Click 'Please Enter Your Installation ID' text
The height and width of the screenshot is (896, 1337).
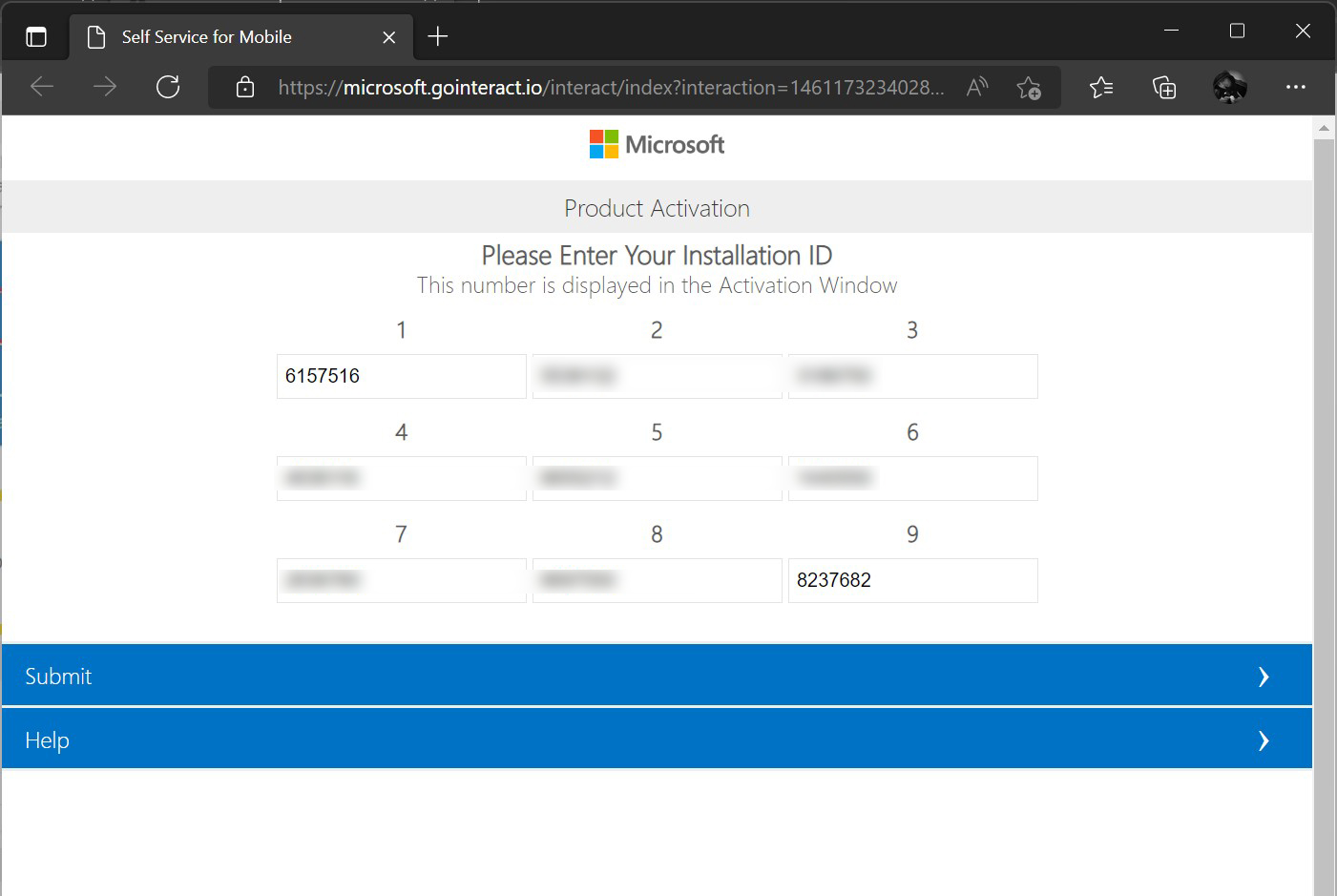click(657, 256)
